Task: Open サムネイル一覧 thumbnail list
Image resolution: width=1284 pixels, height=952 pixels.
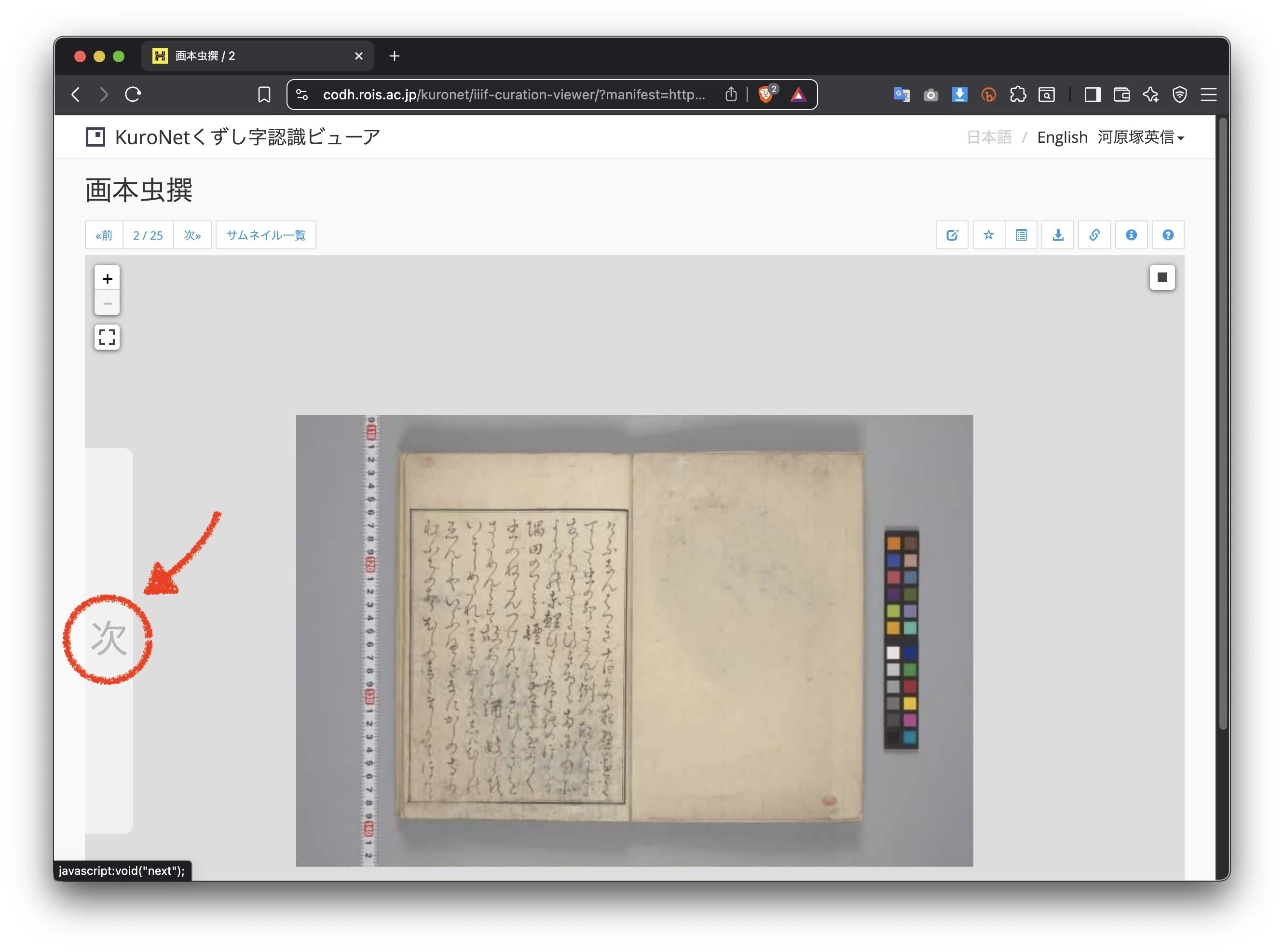Action: pyautogui.click(x=266, y=235)
